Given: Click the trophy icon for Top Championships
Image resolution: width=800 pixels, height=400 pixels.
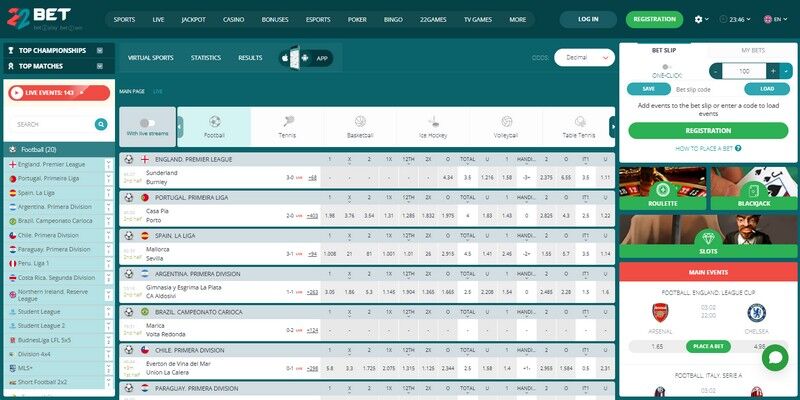Looking at the screenshot, I should [x=11, y=51].
